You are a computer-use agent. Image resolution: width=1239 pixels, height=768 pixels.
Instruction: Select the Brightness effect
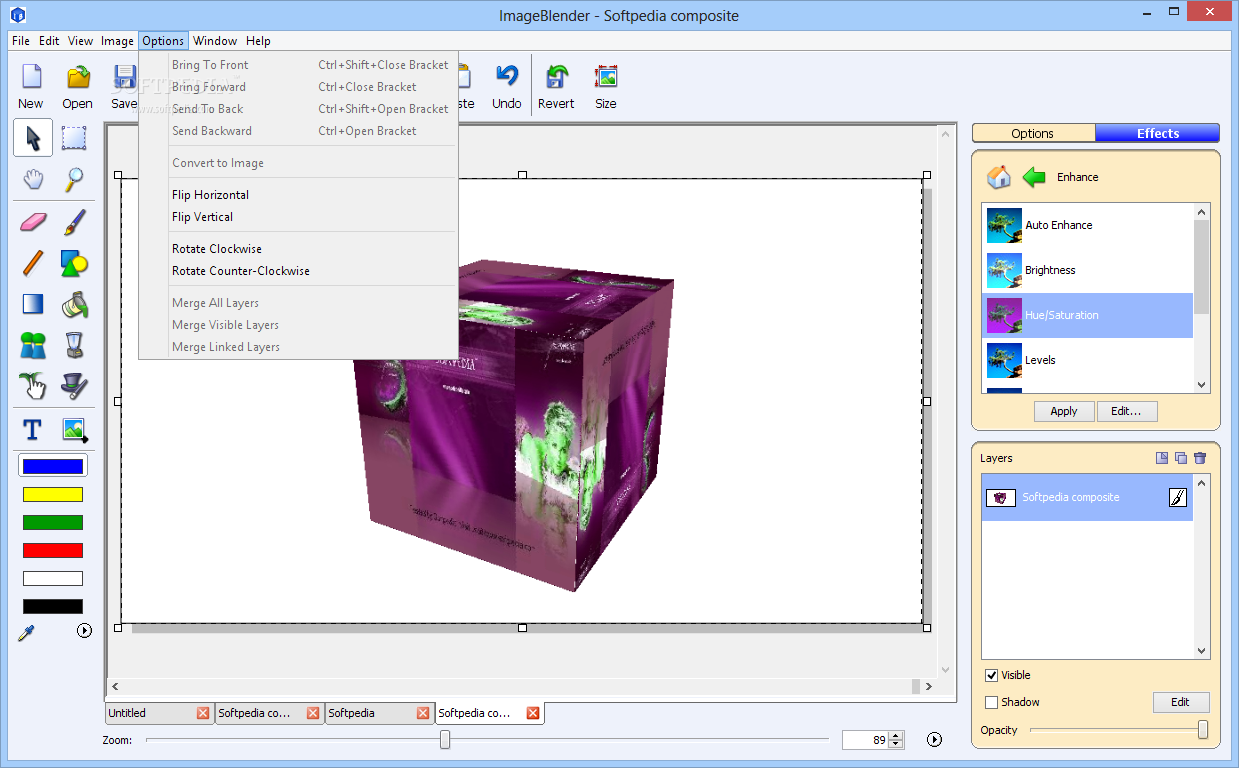point(1088,270)
